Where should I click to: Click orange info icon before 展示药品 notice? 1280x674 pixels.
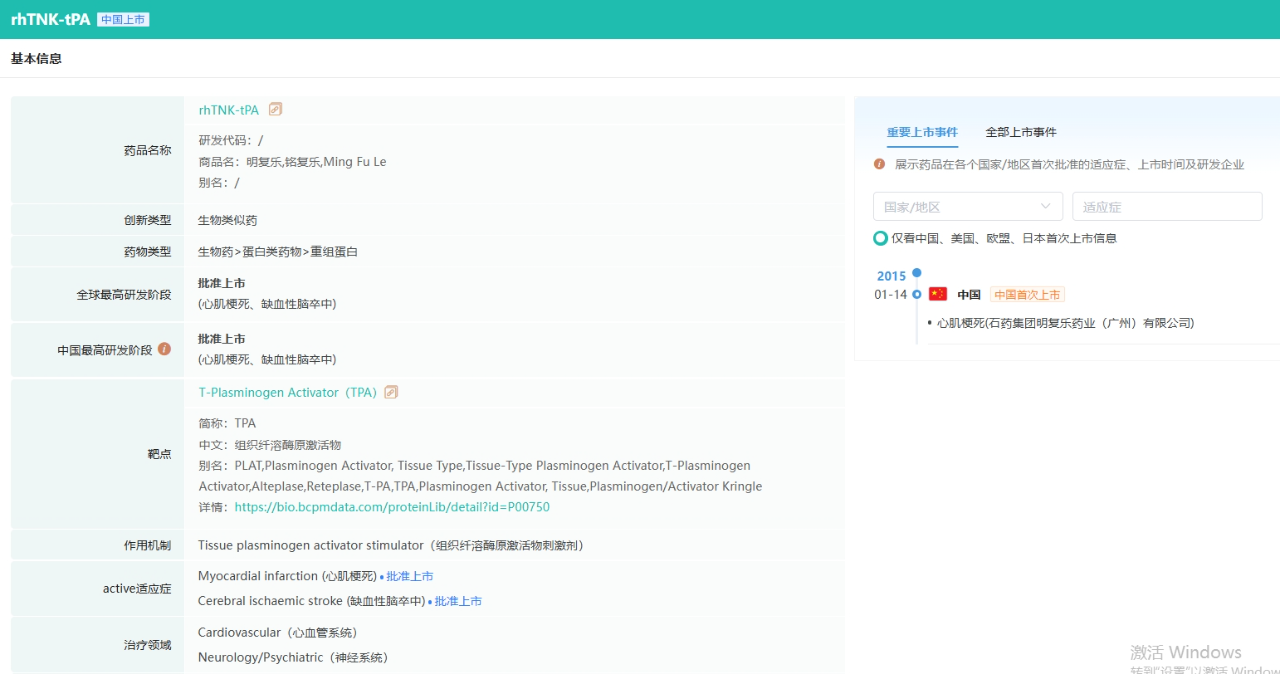[x=880, y=164]
